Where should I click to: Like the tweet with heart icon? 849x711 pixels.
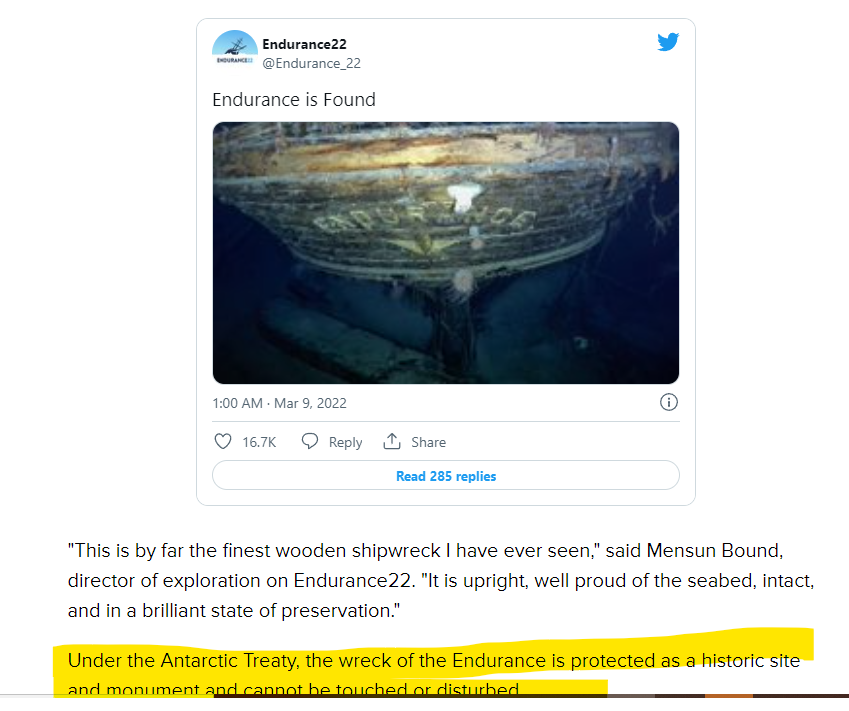point(223,441)
